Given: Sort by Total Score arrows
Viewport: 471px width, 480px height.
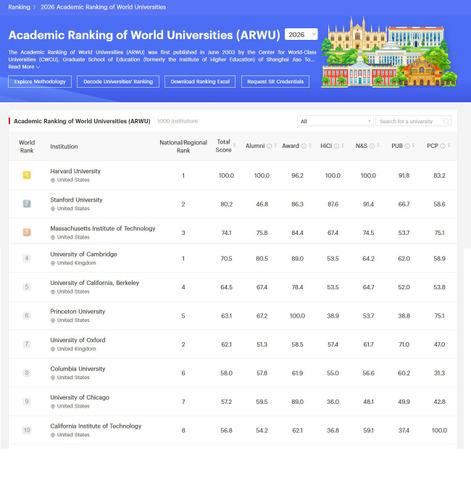Looking at the screenshot, I should pyautogui.click(x=234, y=146).
